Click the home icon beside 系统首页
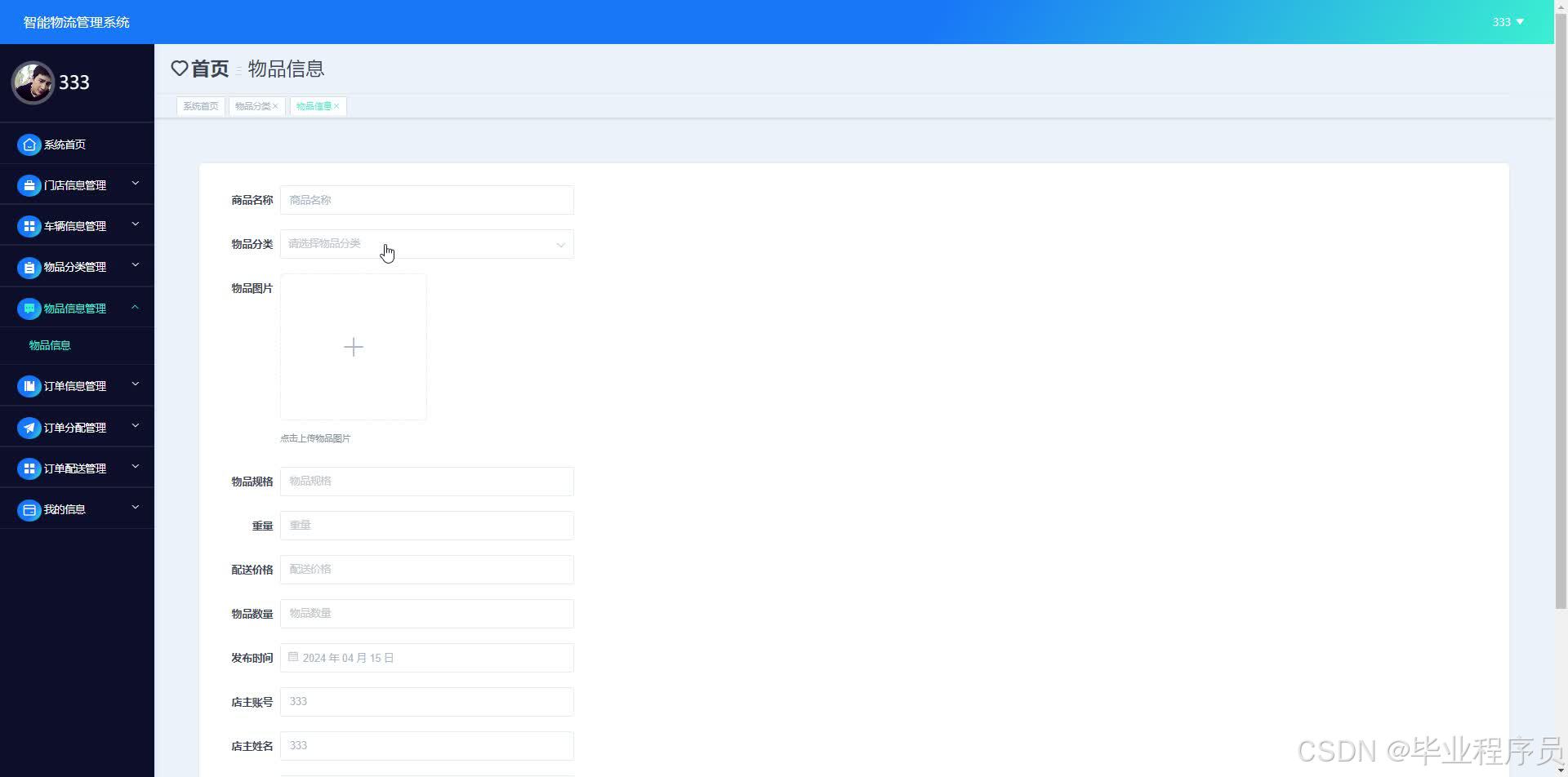 [29, 144]
